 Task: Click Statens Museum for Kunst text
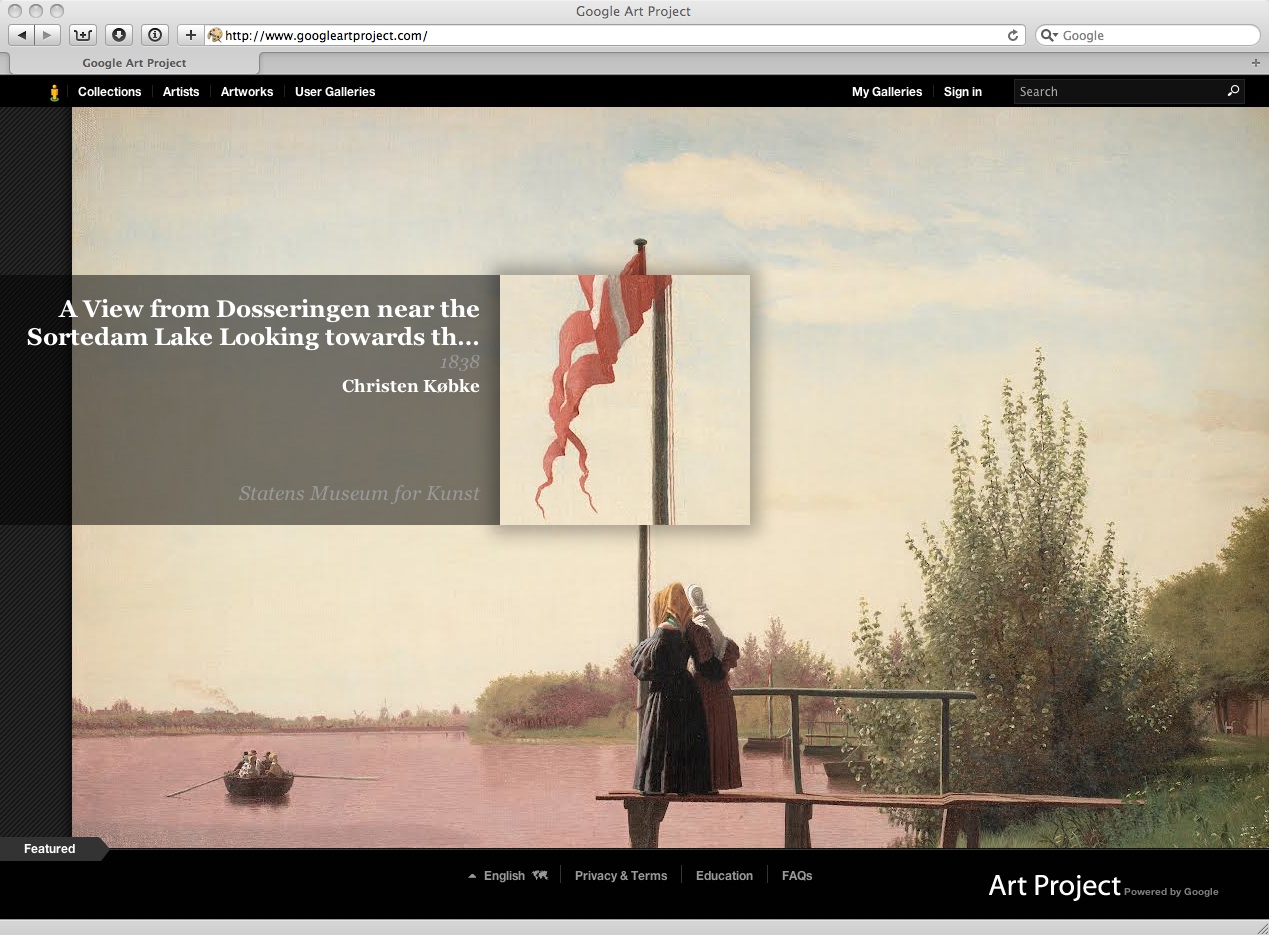pyautogui.click(x=359, y=493)
